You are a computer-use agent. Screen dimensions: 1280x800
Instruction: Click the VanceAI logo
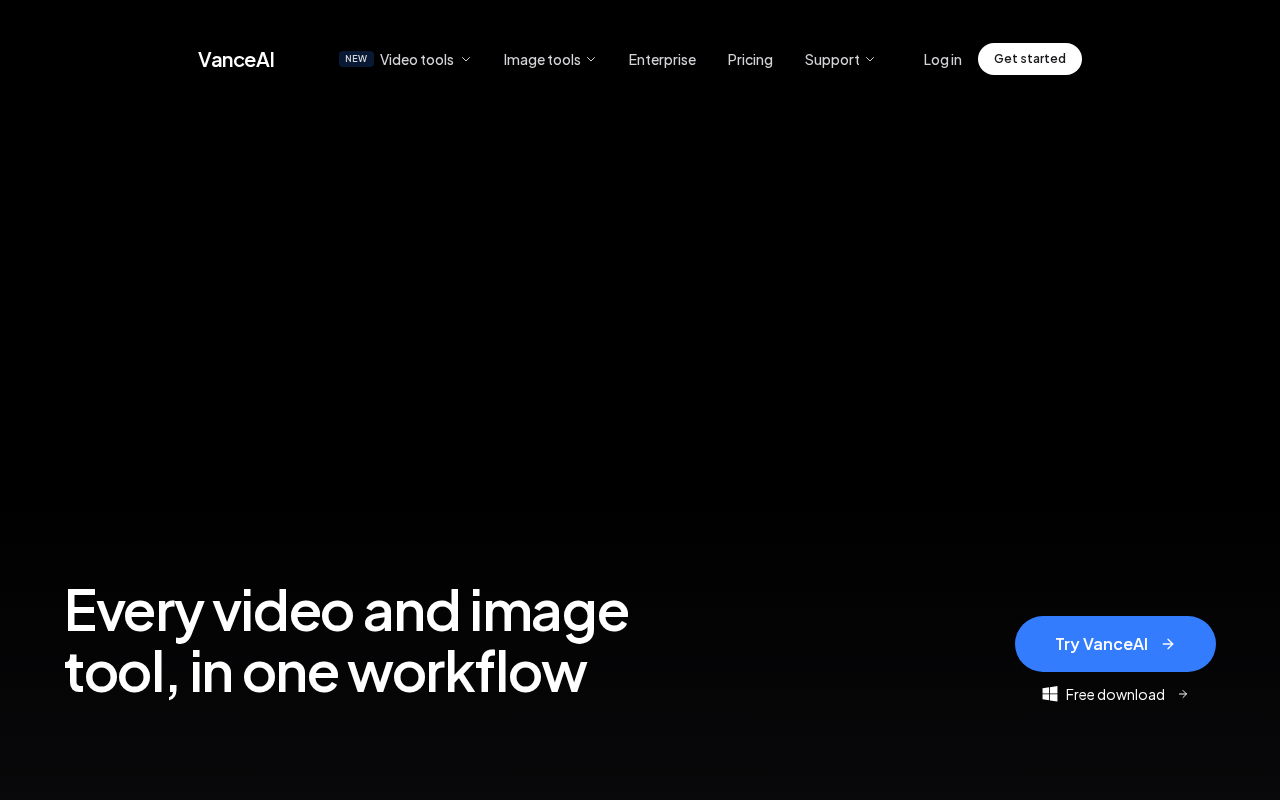tap(236, 59)
